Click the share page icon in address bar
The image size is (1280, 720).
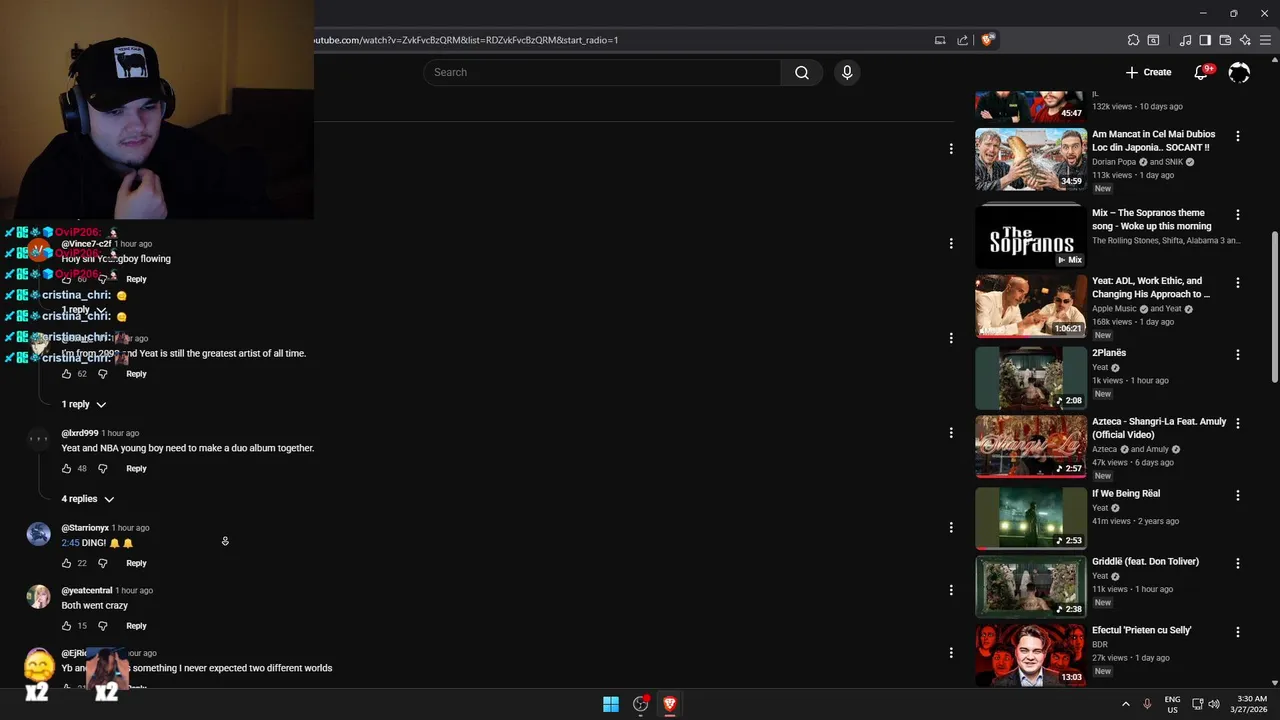(x=962, y=40)
